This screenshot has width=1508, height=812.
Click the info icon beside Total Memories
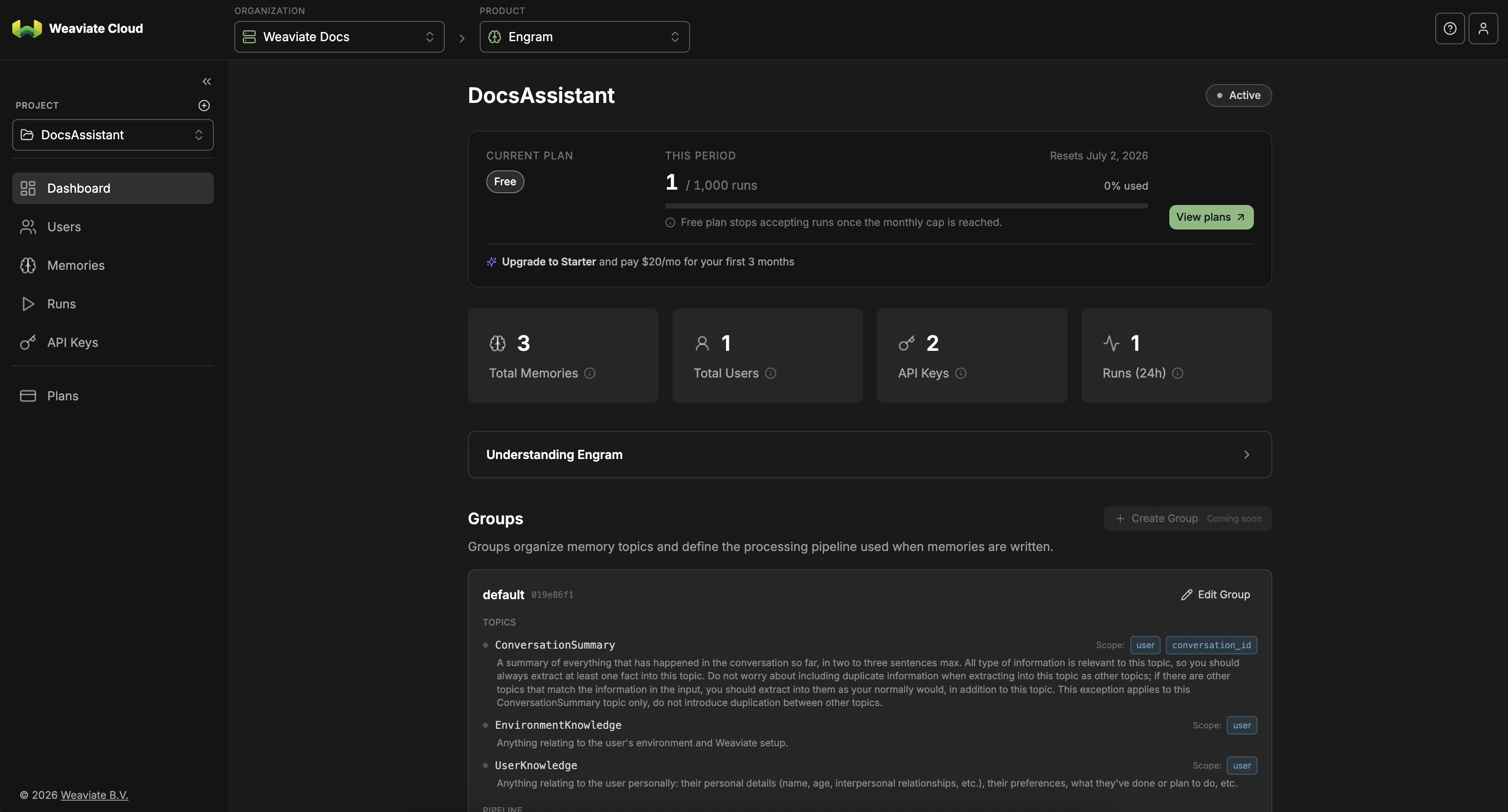tap(590, 373)
